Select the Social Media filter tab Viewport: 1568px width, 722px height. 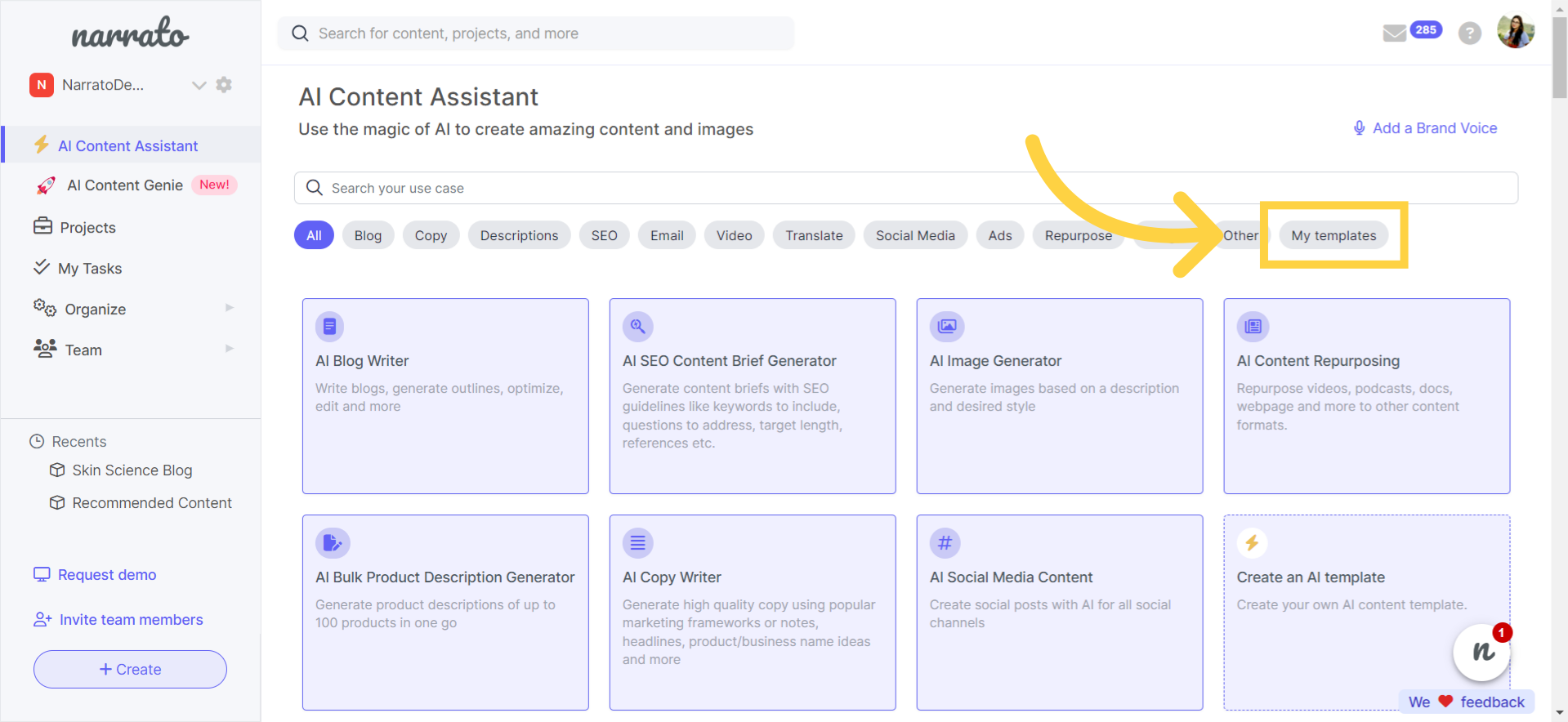pyautogui.click(x=915, y=235)
